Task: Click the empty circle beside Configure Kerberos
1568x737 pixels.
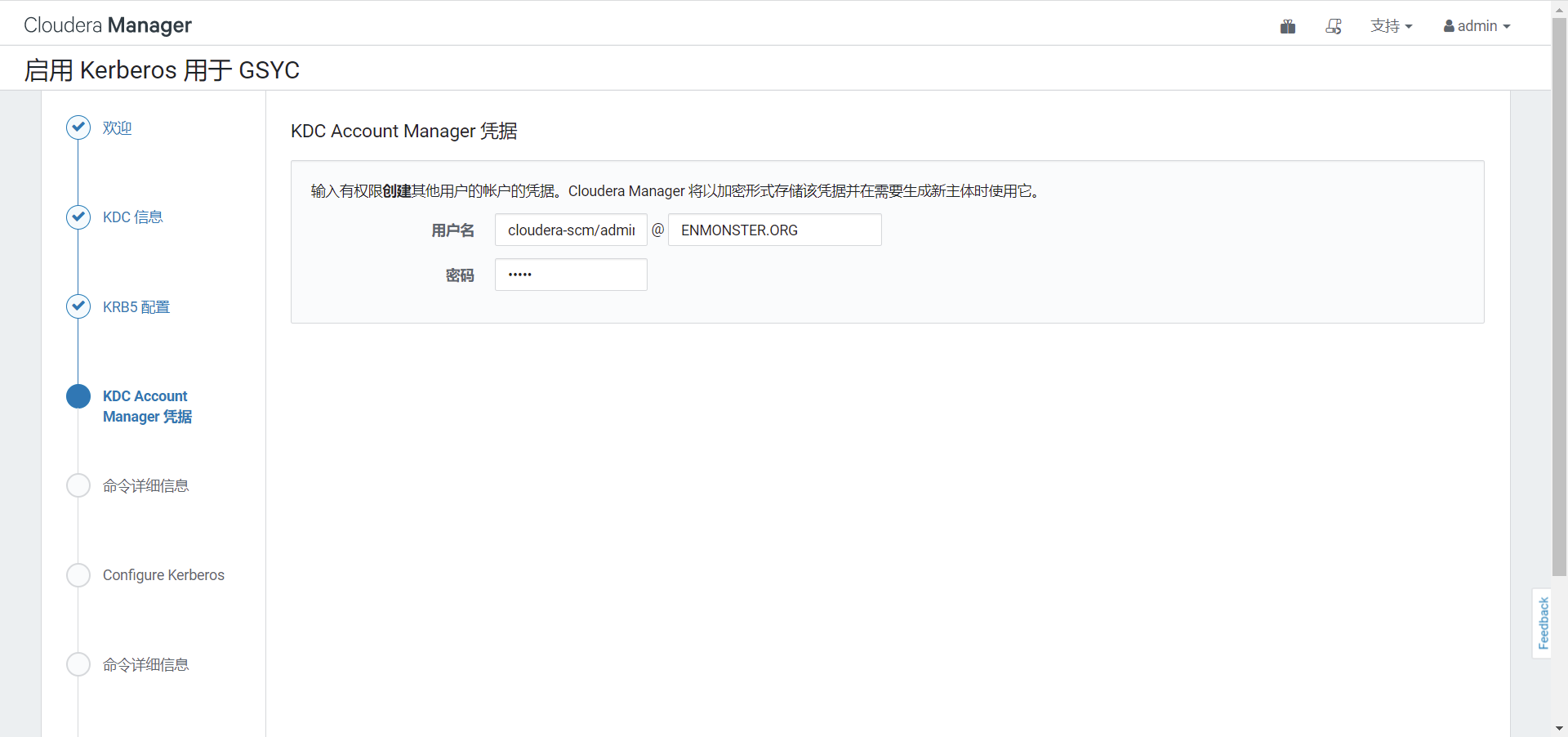Action: coord(78,574)
